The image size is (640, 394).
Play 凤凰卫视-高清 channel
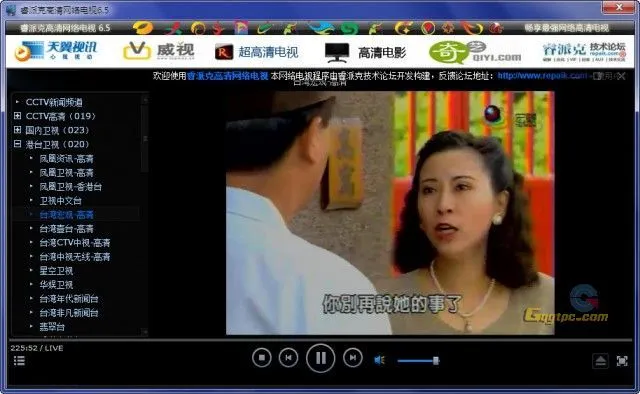coord(66,172)
